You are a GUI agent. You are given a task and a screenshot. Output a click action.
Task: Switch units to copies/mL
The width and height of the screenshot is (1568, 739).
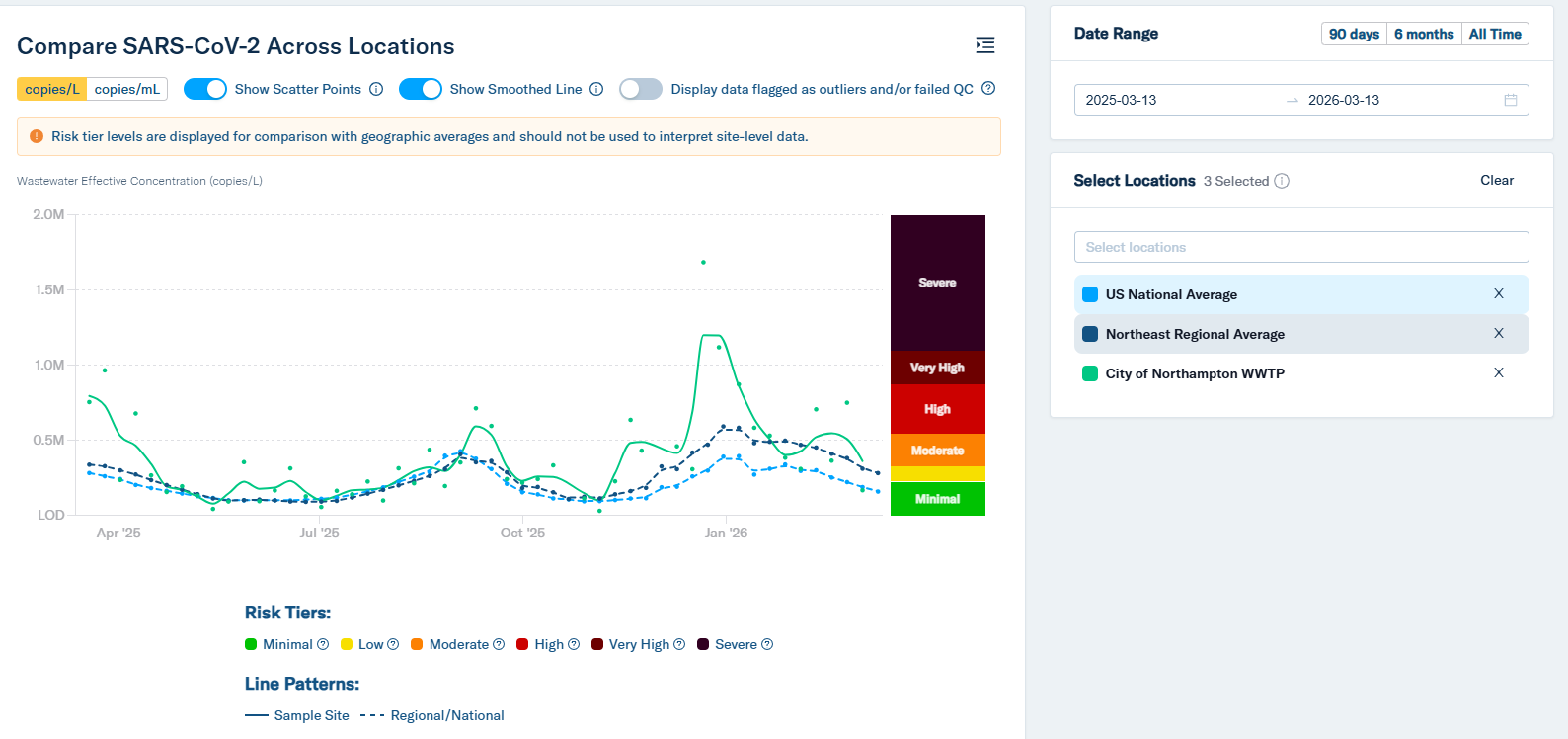[127, 89]
